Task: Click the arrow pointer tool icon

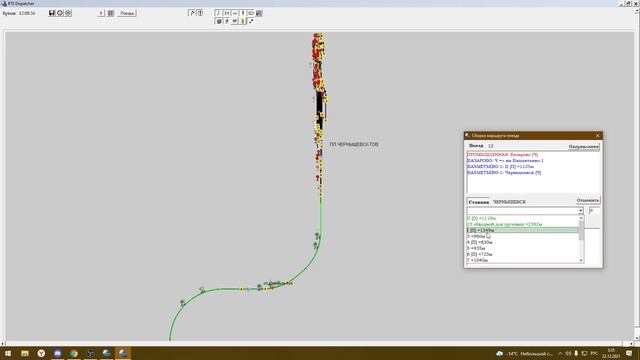Action: [x=191, y=13]
